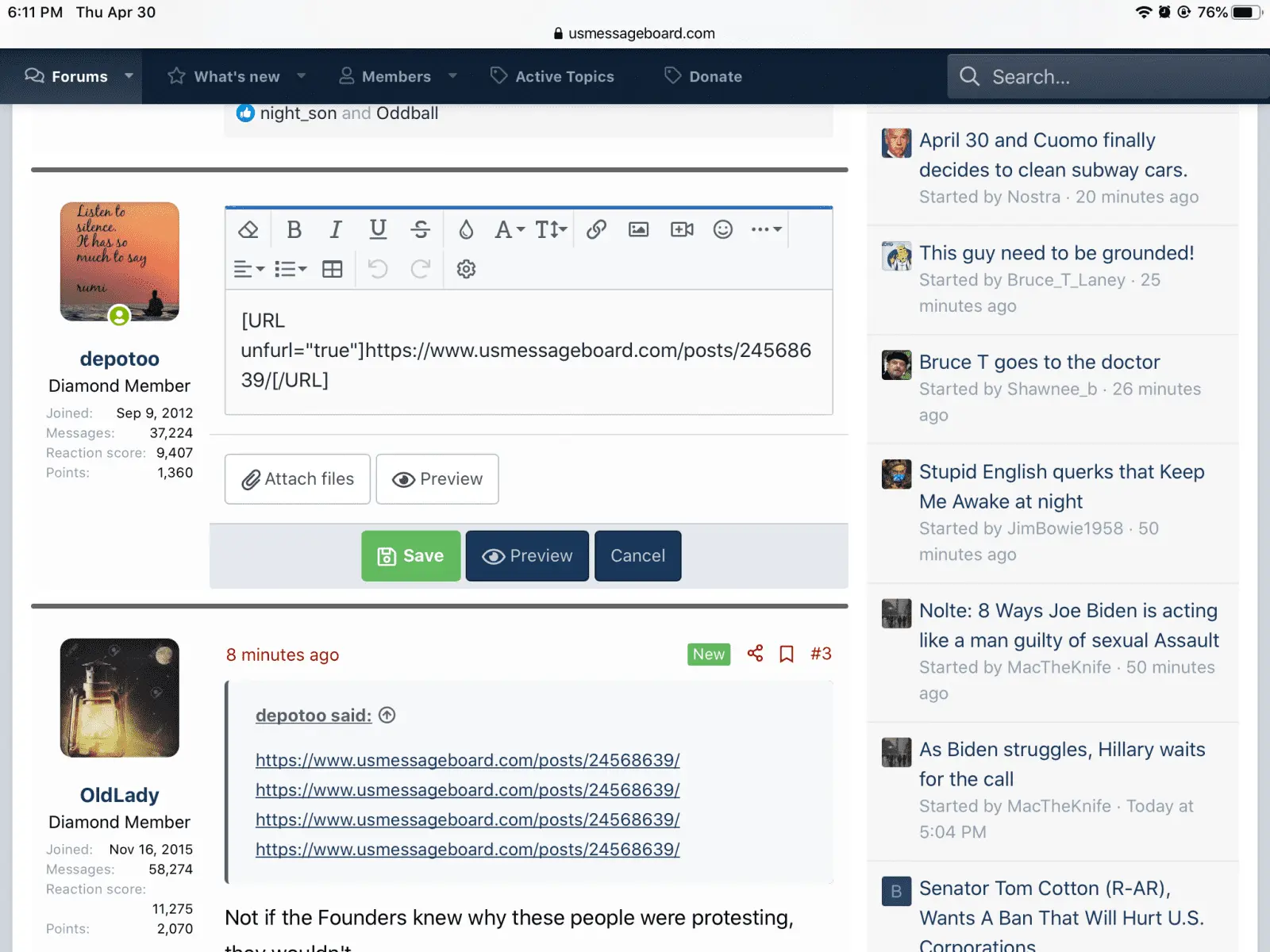The image size is (1270, 952).
Task: Toggle italic text formatting
Action: (336, 230)
